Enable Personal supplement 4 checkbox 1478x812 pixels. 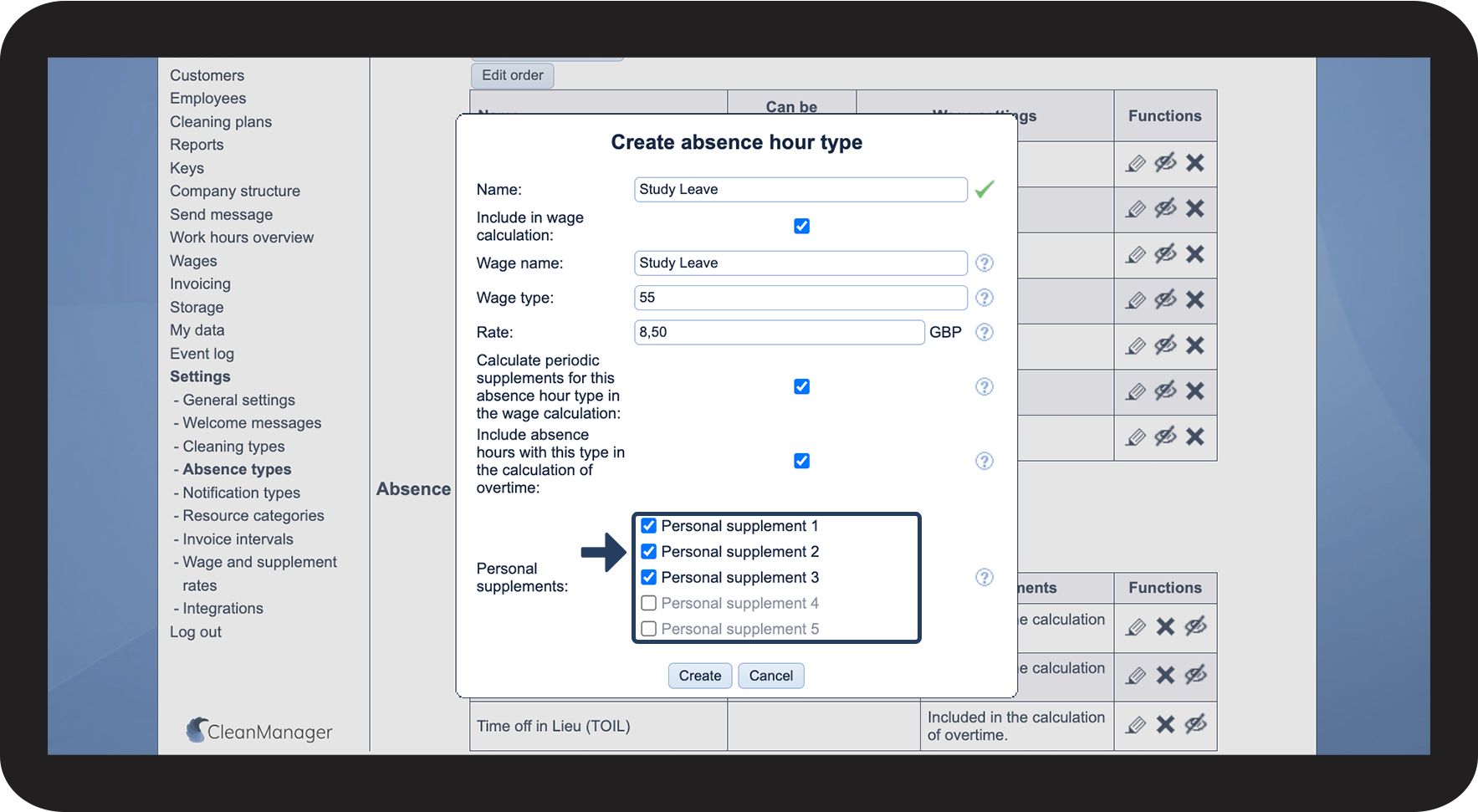(648, 603)
